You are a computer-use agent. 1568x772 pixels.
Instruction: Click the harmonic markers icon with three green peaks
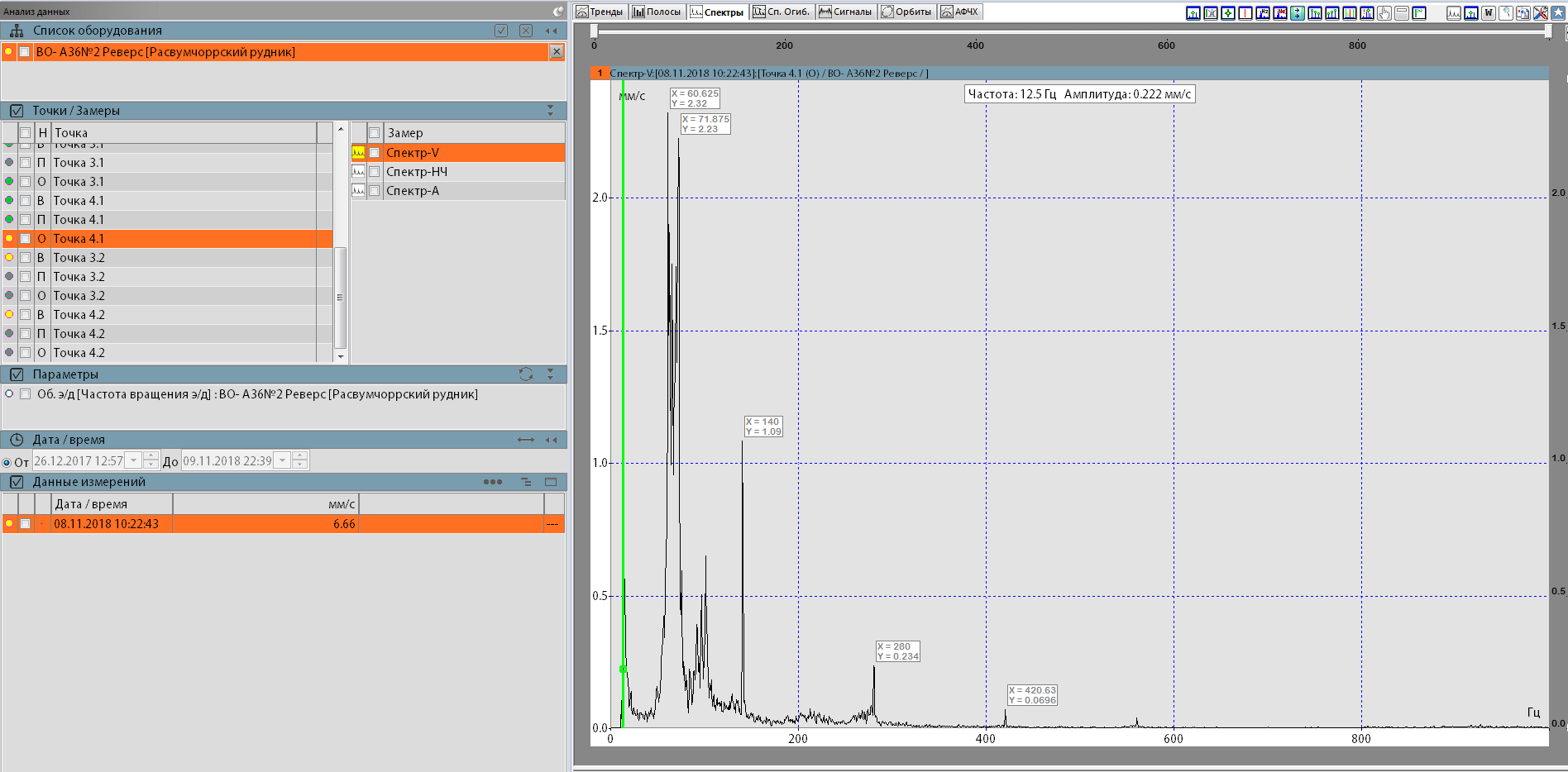[x=1315, y=13]
